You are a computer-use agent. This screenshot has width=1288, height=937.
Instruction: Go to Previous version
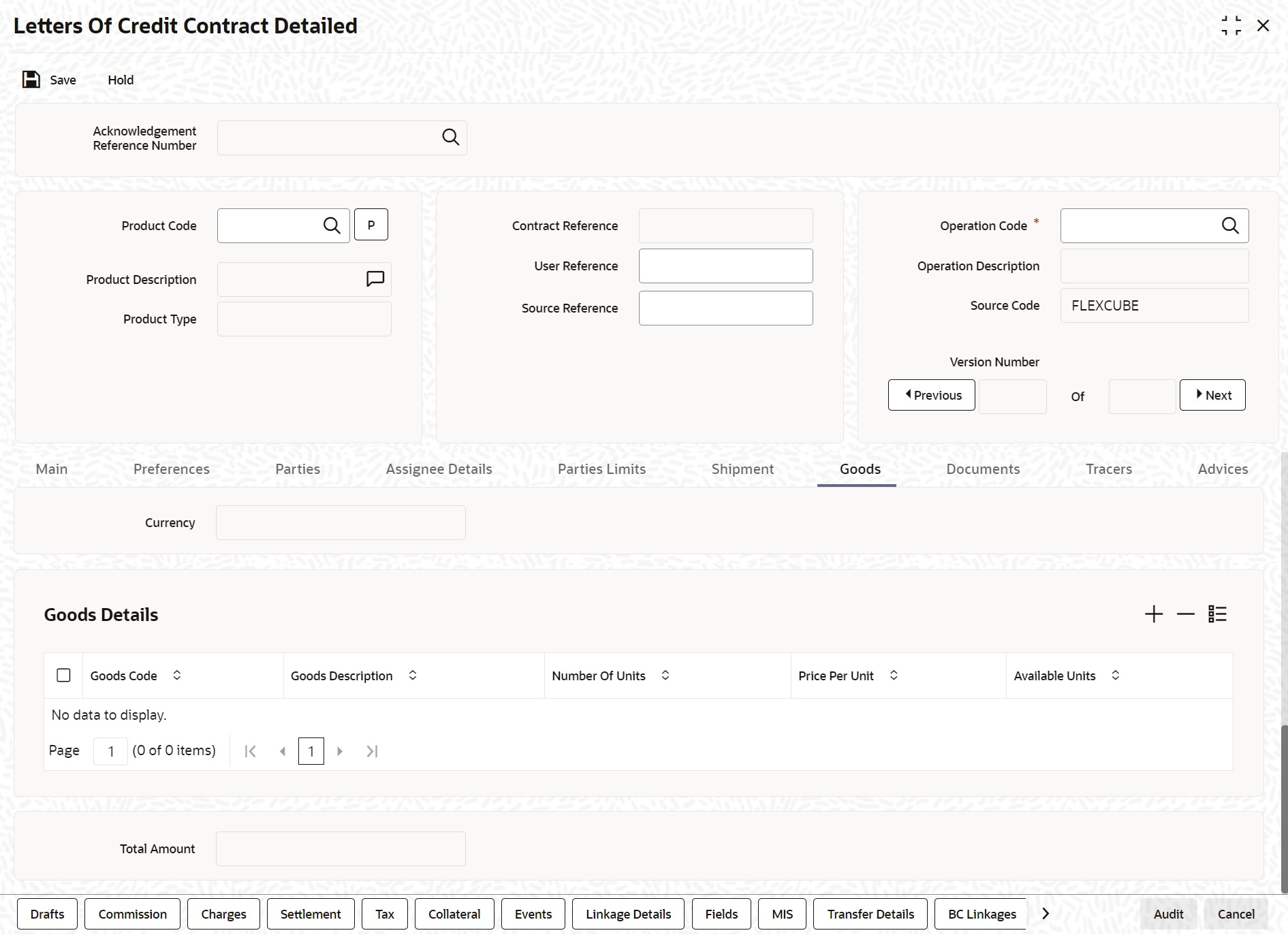(932, 395)
